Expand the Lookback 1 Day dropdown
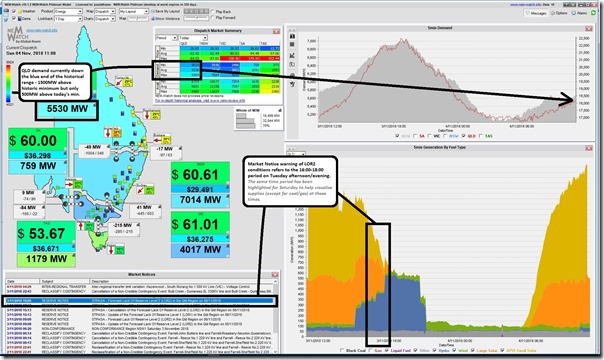604x360 pixels. tap(68, 18)
